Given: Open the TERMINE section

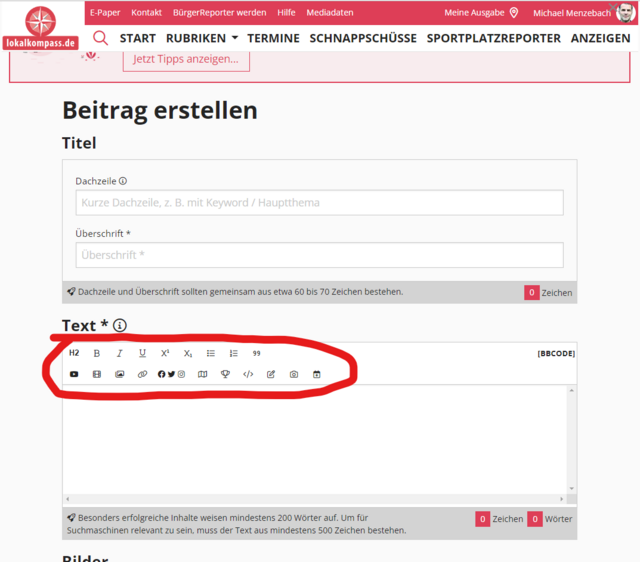Looking at the screenshot, I should (x=273, y=38).
